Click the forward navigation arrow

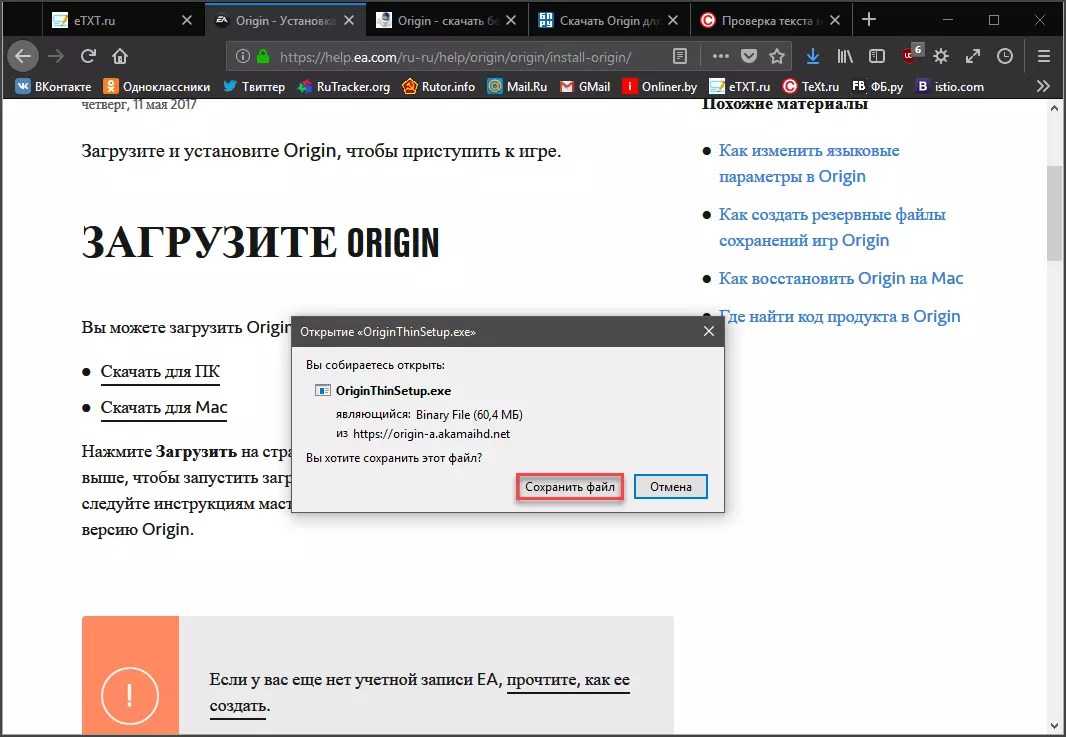point(56,56)
